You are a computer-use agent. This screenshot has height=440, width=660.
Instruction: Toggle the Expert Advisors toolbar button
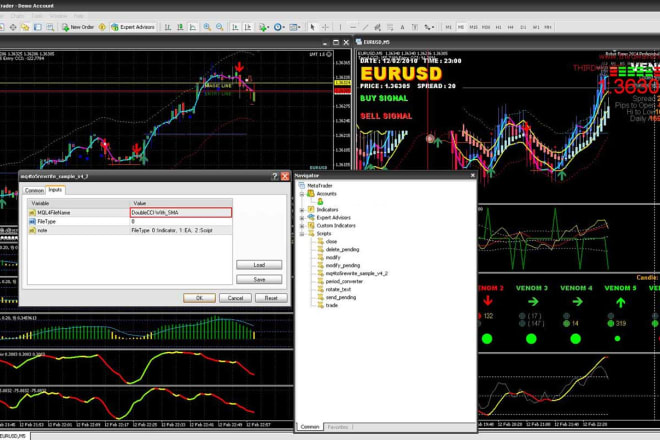133,27
